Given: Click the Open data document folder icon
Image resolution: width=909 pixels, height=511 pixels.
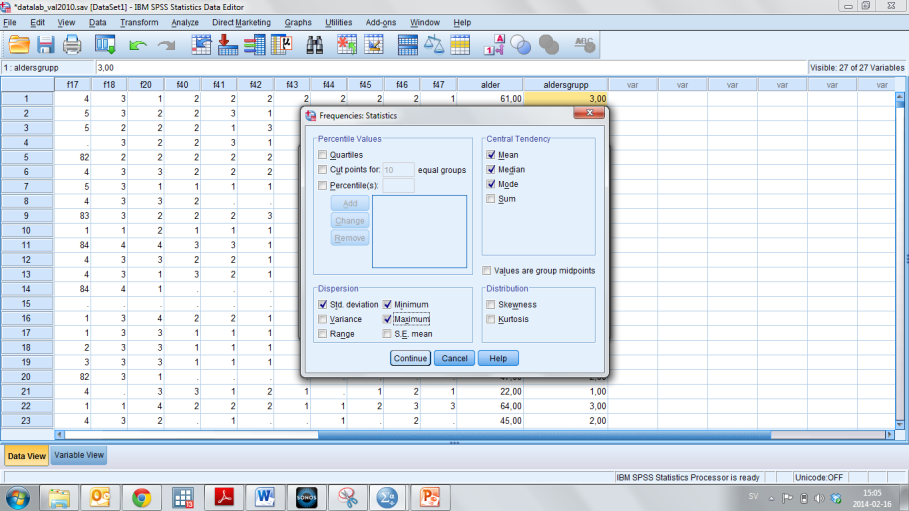Looking at the screenshot, I should (x=19, y=45).
